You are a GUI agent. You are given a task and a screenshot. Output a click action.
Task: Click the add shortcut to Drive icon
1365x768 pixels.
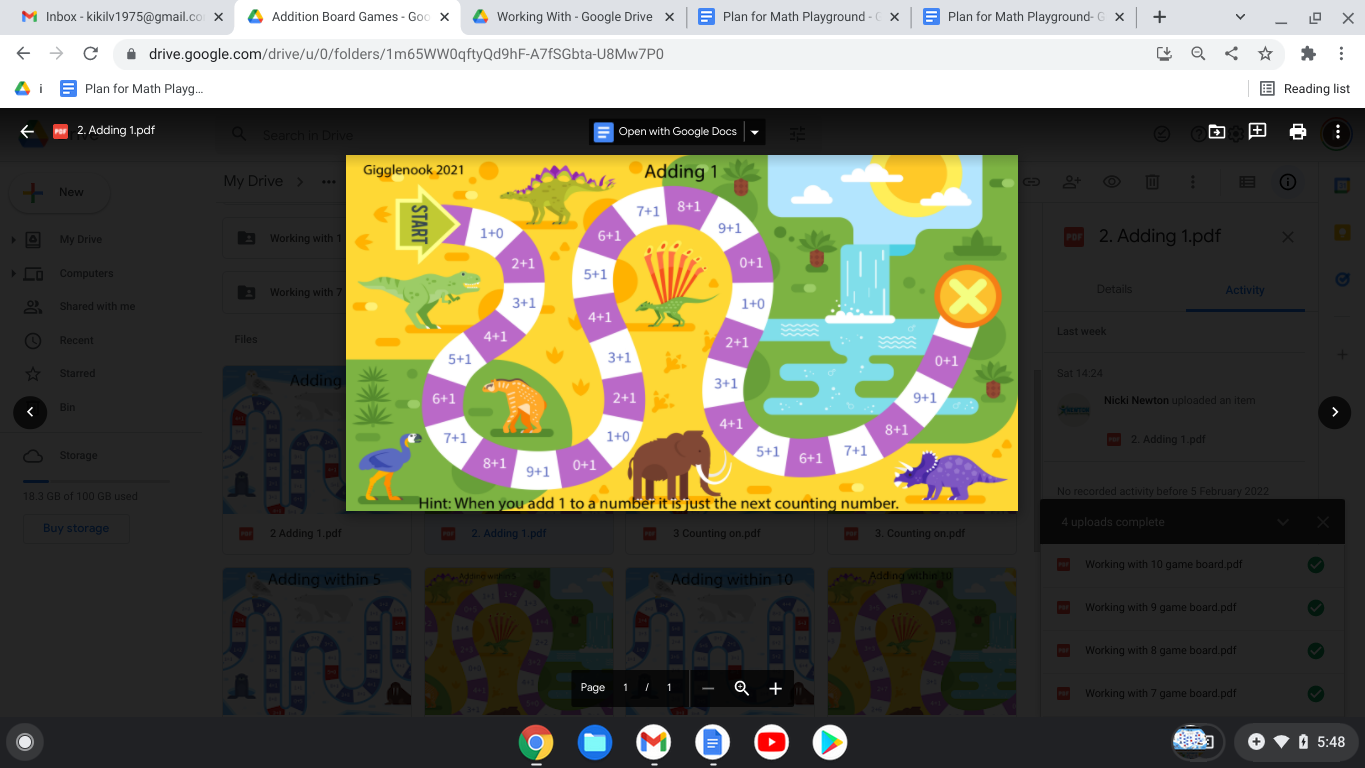[x=1217, y=131]
